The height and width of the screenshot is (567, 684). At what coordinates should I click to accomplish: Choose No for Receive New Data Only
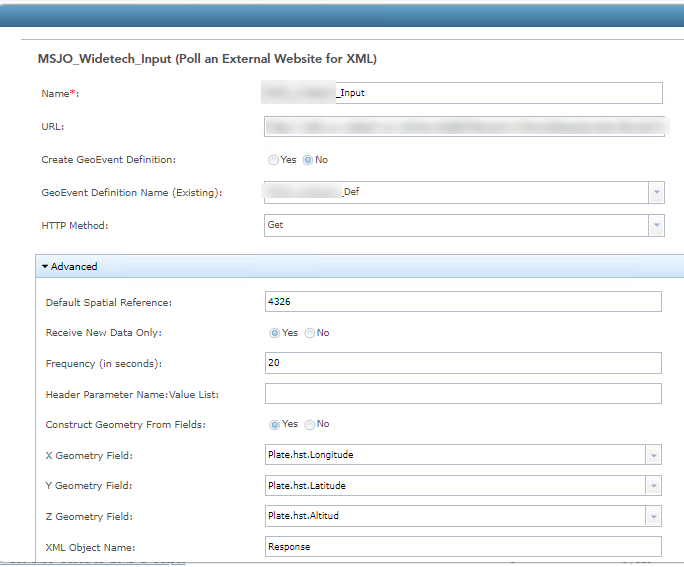tap(310, 333)
